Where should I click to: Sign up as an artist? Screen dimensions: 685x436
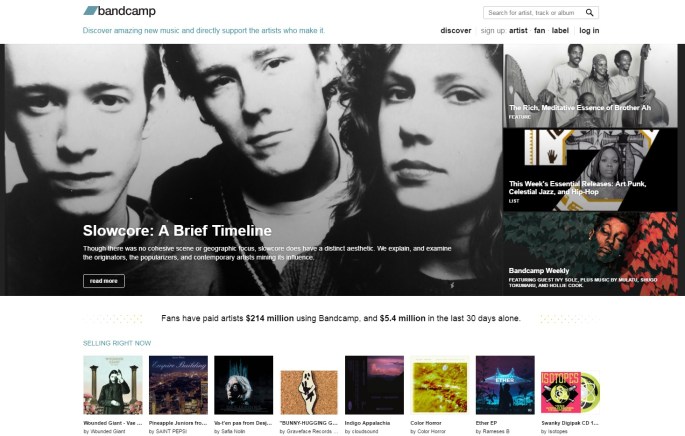[518, 31]
